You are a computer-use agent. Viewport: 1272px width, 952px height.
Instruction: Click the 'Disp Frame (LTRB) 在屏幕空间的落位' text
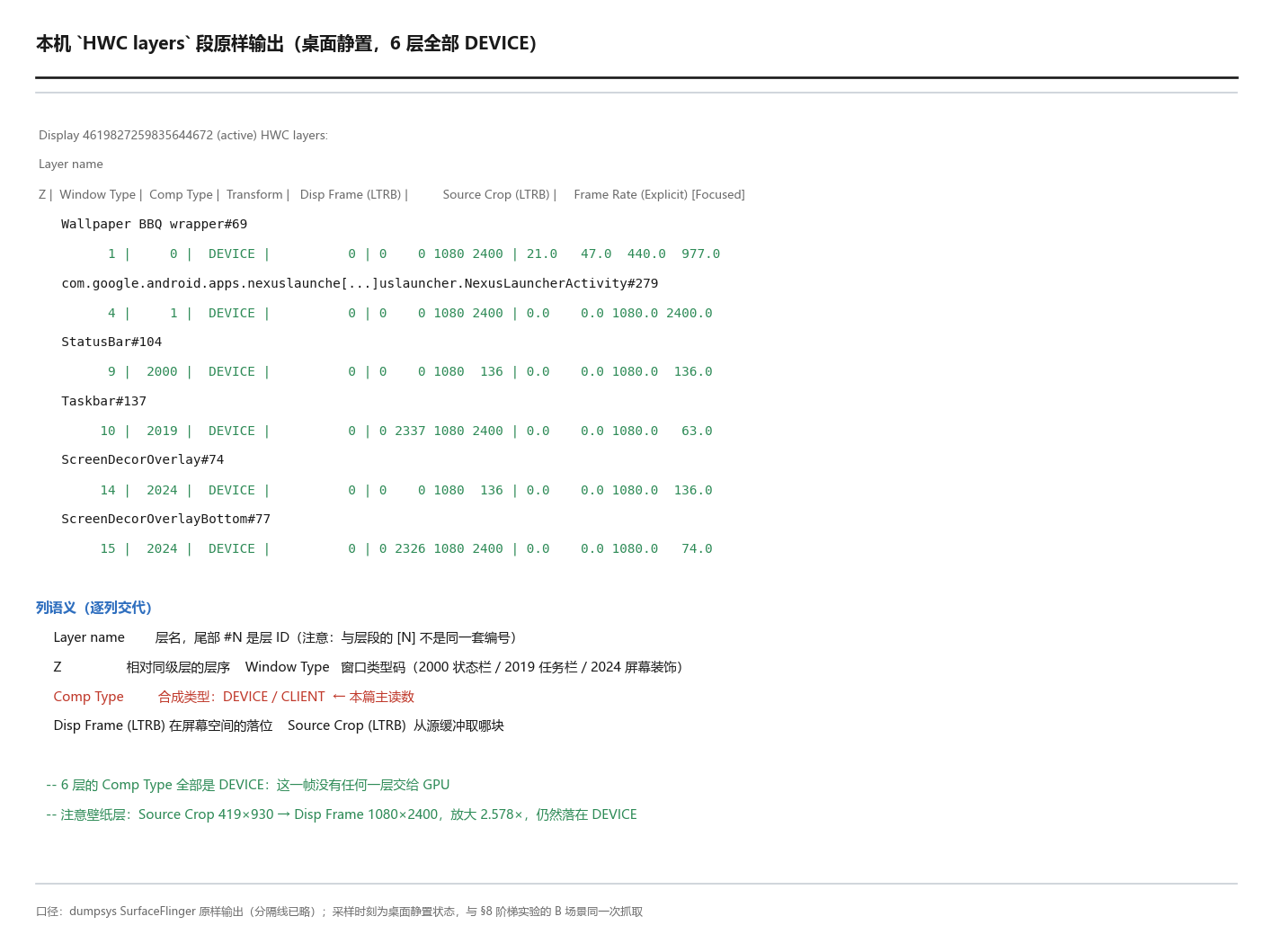coord(163,725)
